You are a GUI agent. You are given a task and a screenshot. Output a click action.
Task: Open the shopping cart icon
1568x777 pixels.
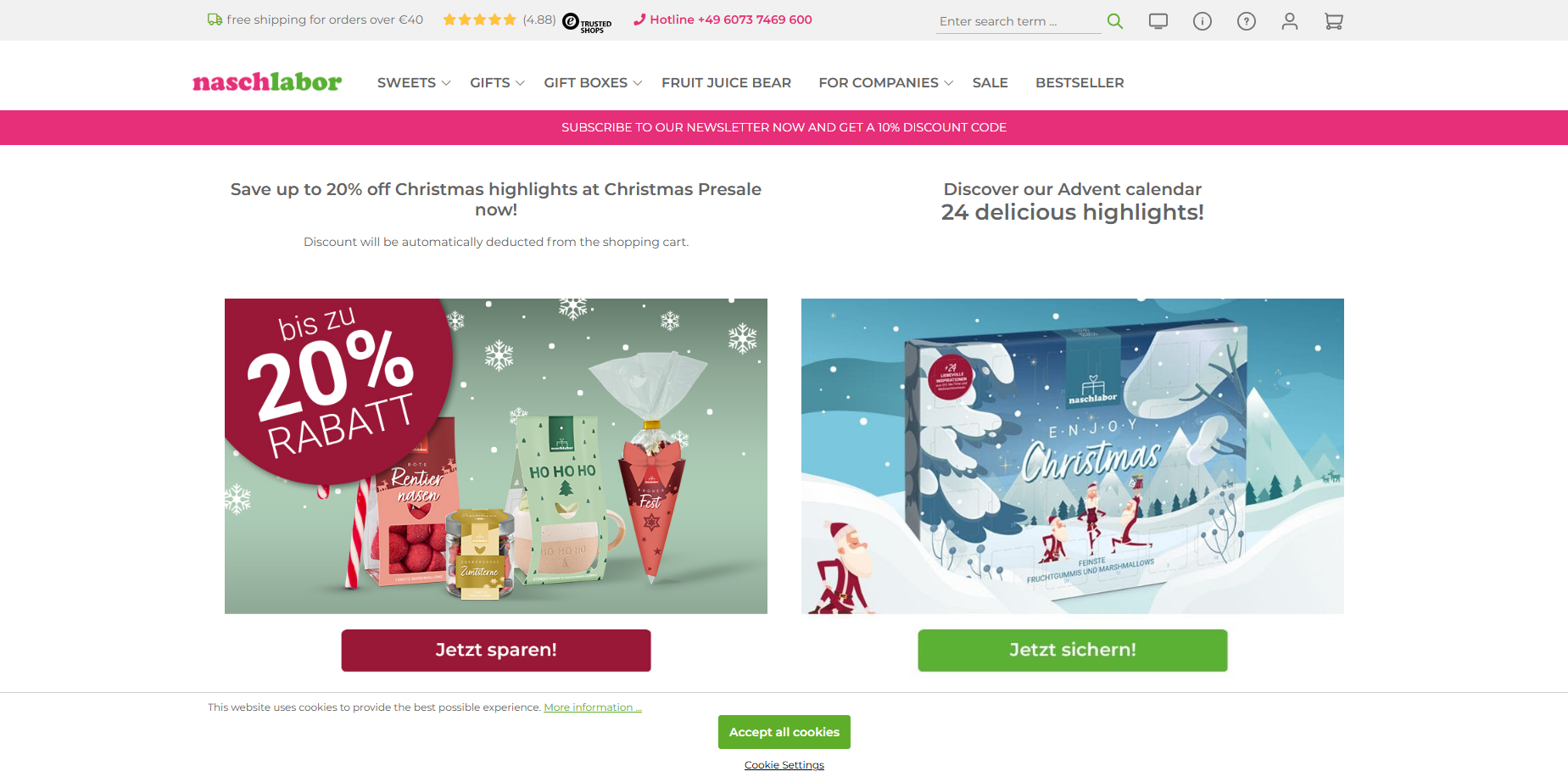(1334, 21)
